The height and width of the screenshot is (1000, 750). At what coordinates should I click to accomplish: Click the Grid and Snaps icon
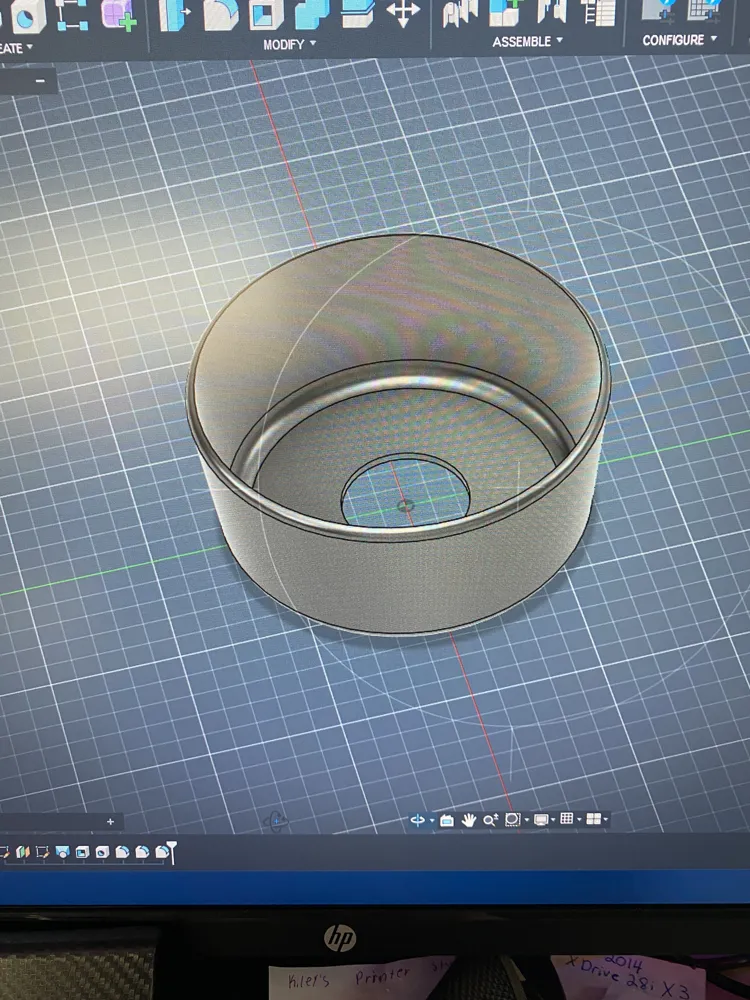[x=566, y=819]
